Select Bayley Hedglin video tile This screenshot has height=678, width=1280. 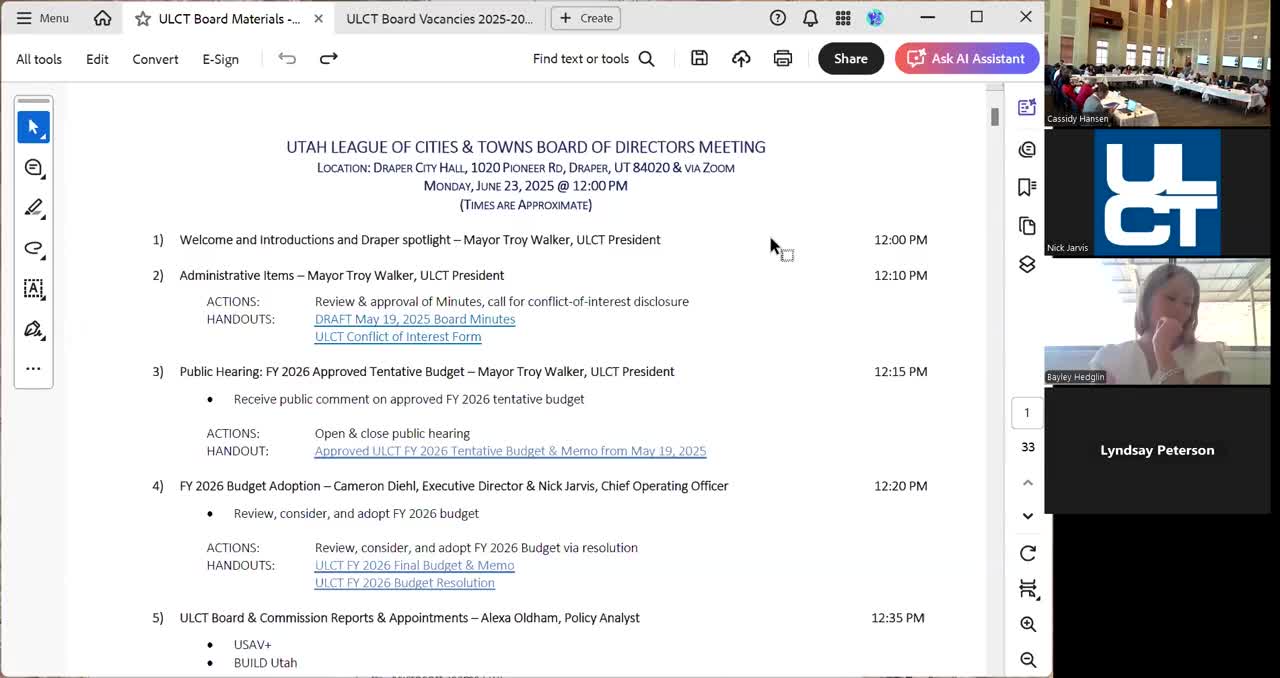click(x=1157, y=321)
